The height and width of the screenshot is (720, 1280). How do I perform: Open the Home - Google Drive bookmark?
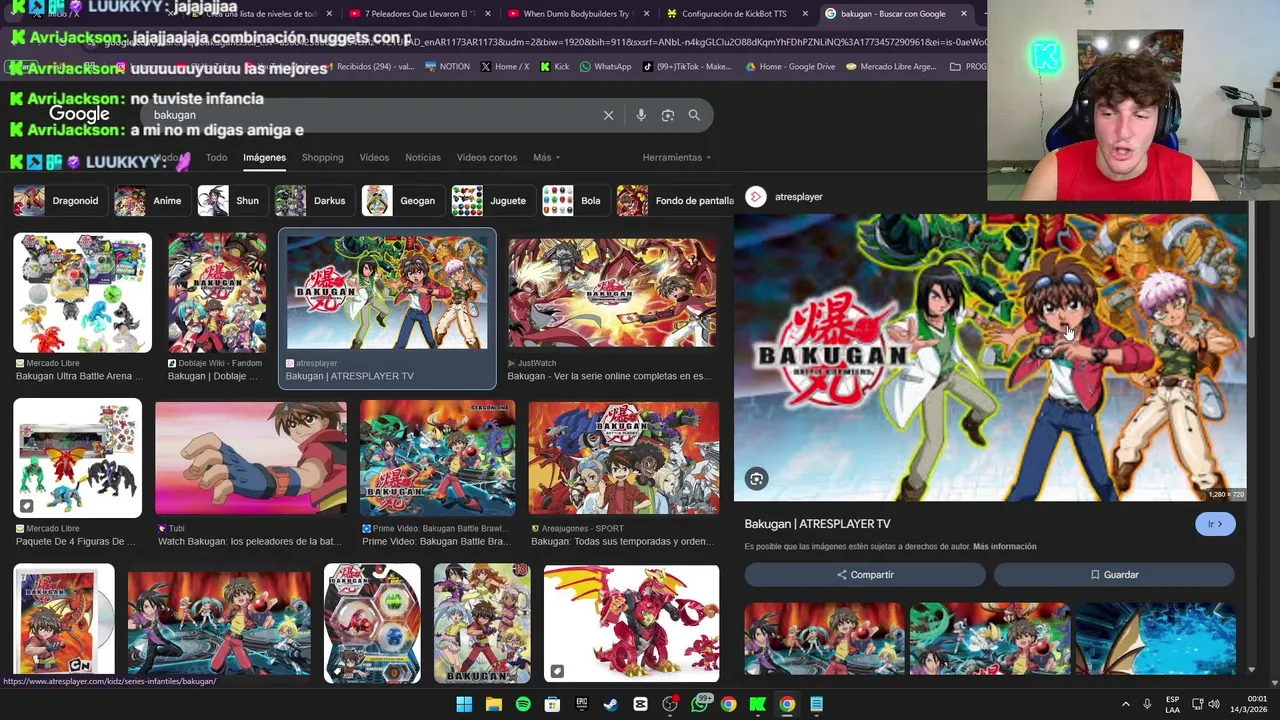click(790, 67)
